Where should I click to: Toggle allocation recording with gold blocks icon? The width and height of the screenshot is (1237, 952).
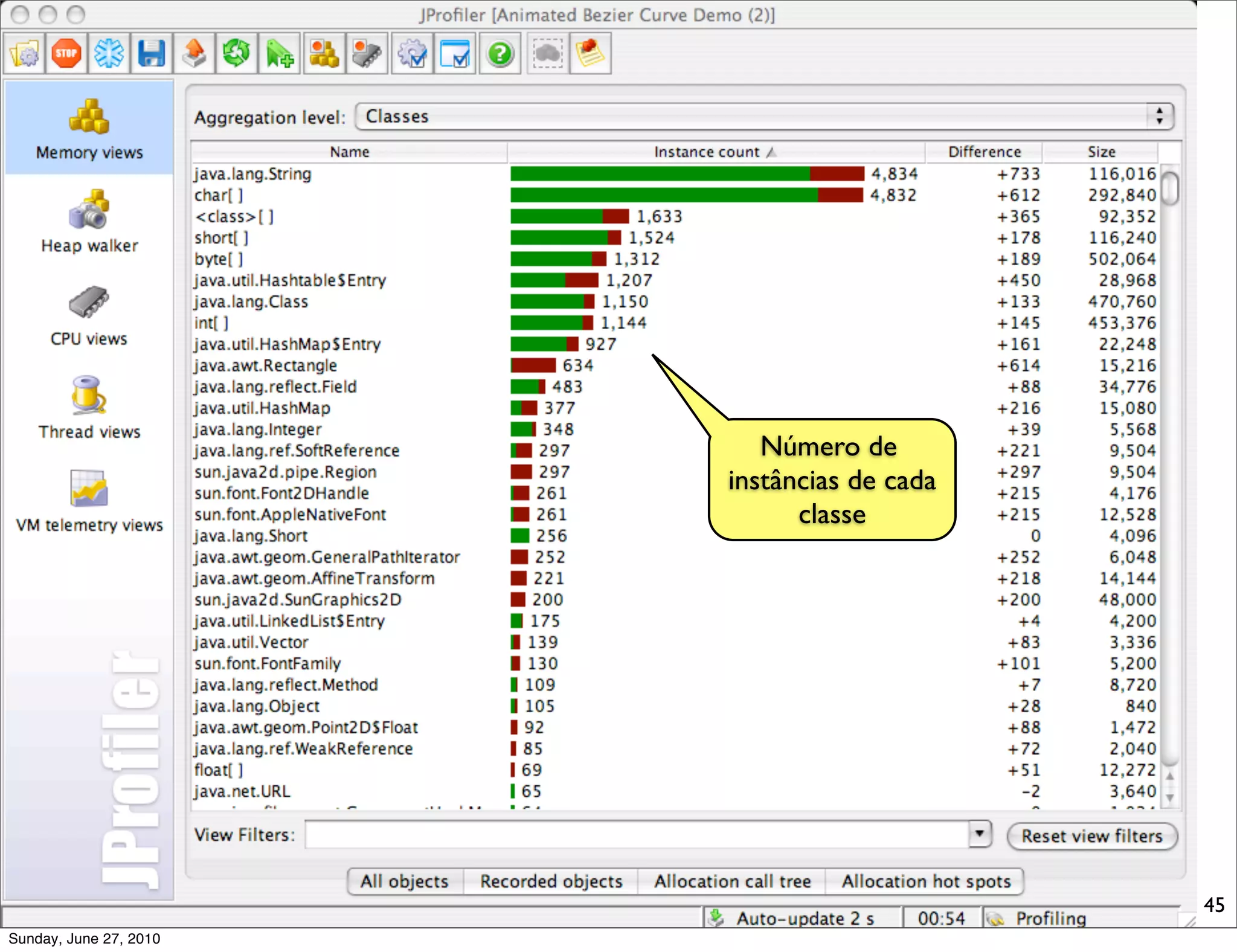[324, 54]
